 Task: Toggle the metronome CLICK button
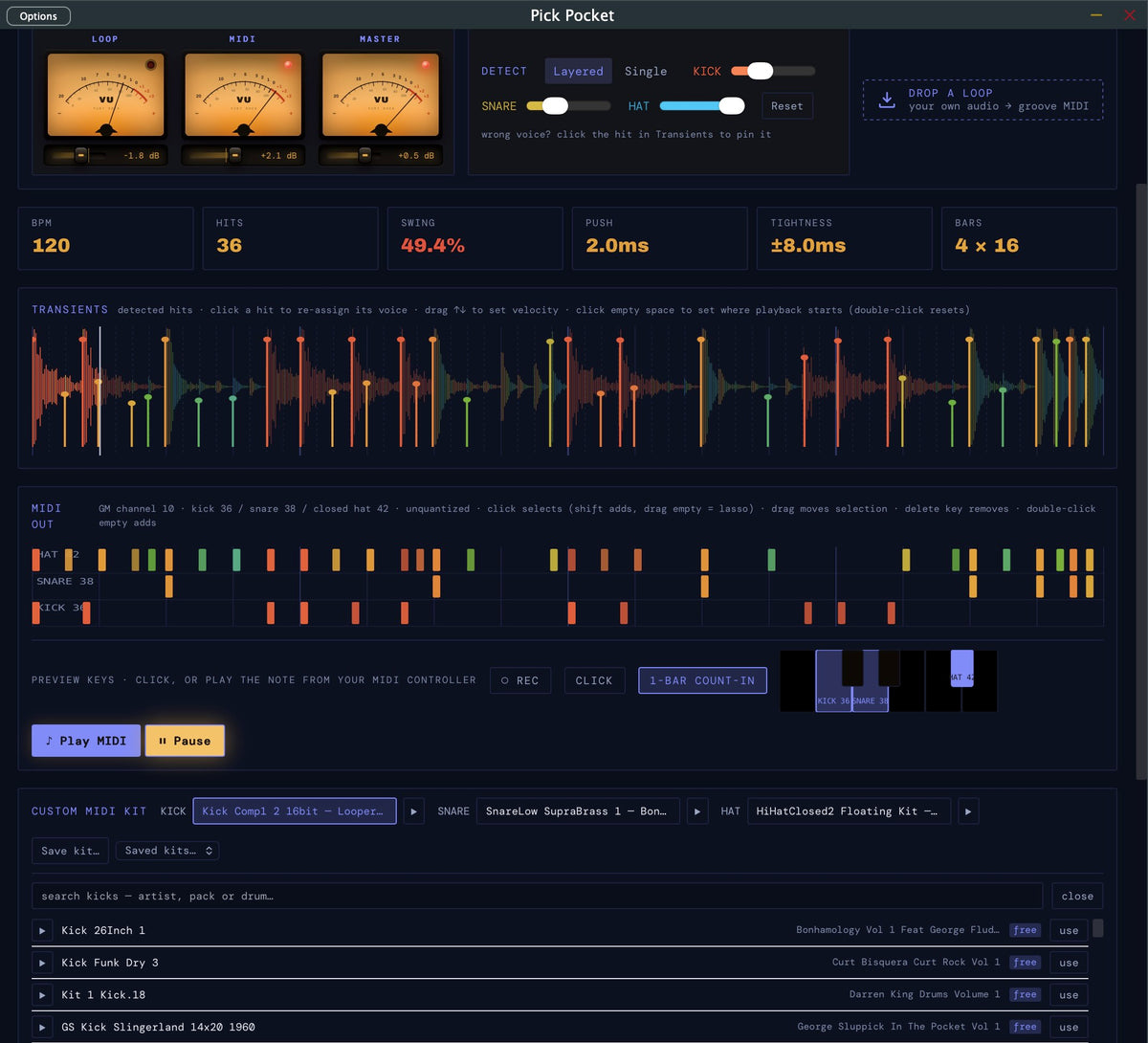click(x=594, y=680)
